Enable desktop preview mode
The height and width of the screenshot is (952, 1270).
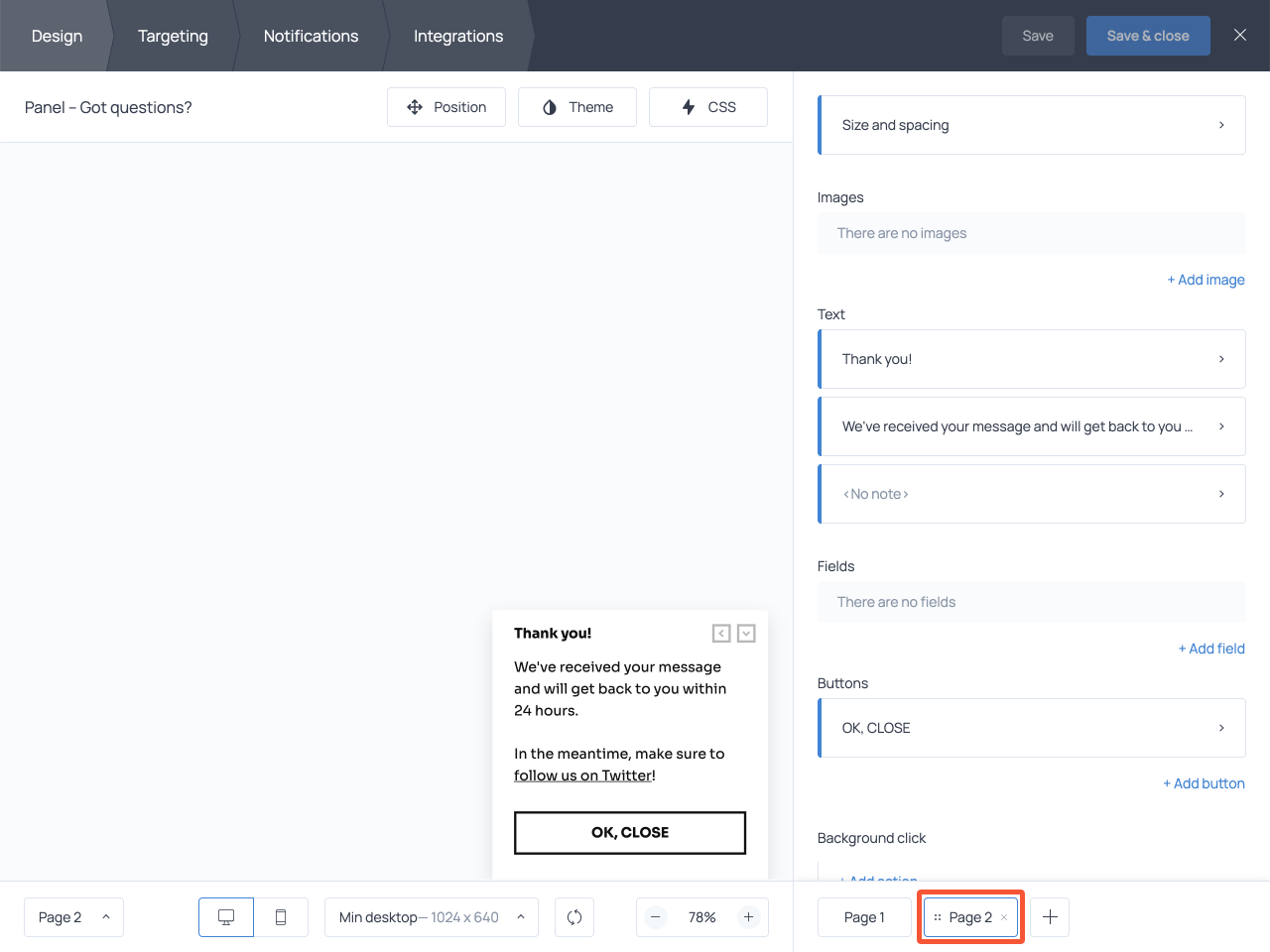click(x=226, y=916)
